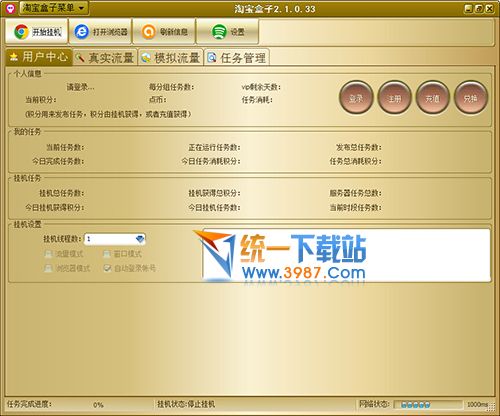Click the orange refresh icon for 刷新信息
Screen dimensions: 500x416
pyautogui.click(x=149, y=32)
